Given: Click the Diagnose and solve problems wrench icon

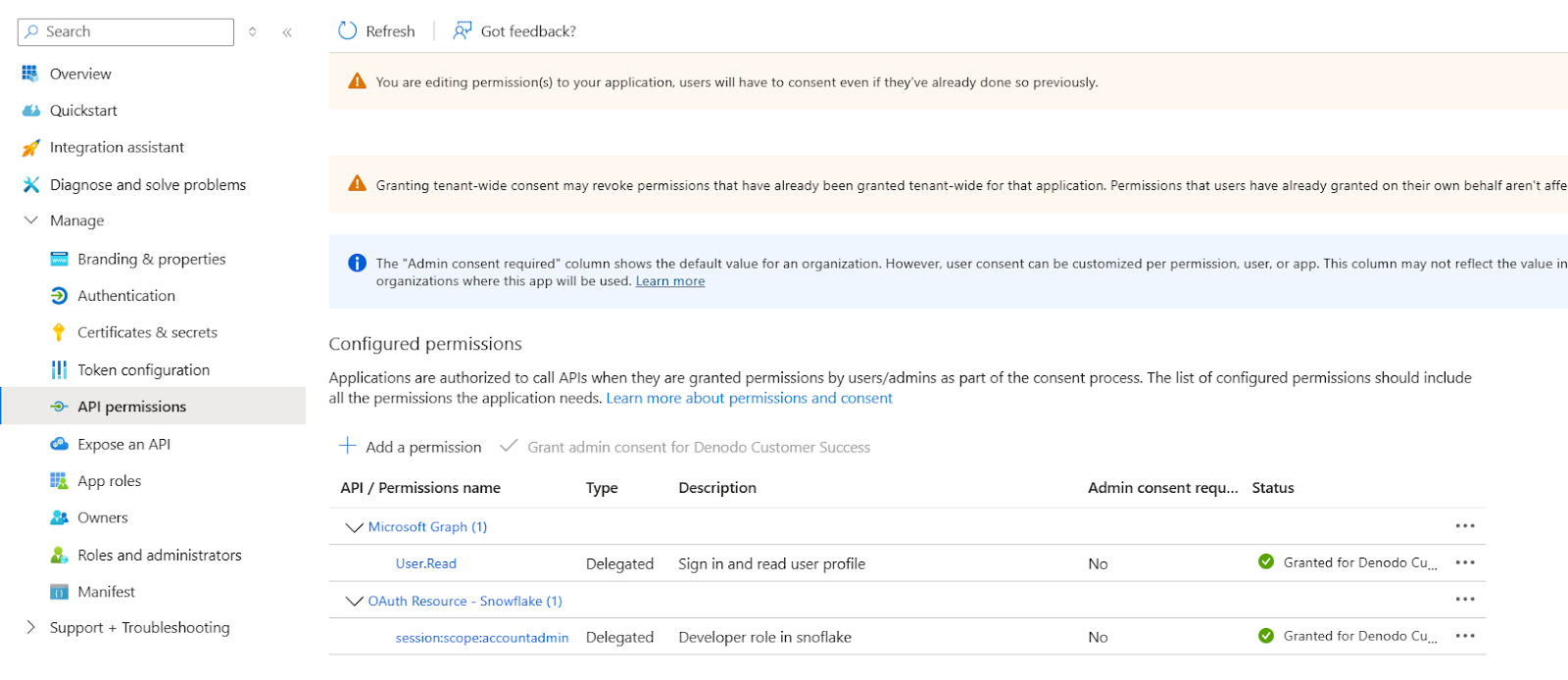Looking at the screenshot, I should (x=30, y=184).
